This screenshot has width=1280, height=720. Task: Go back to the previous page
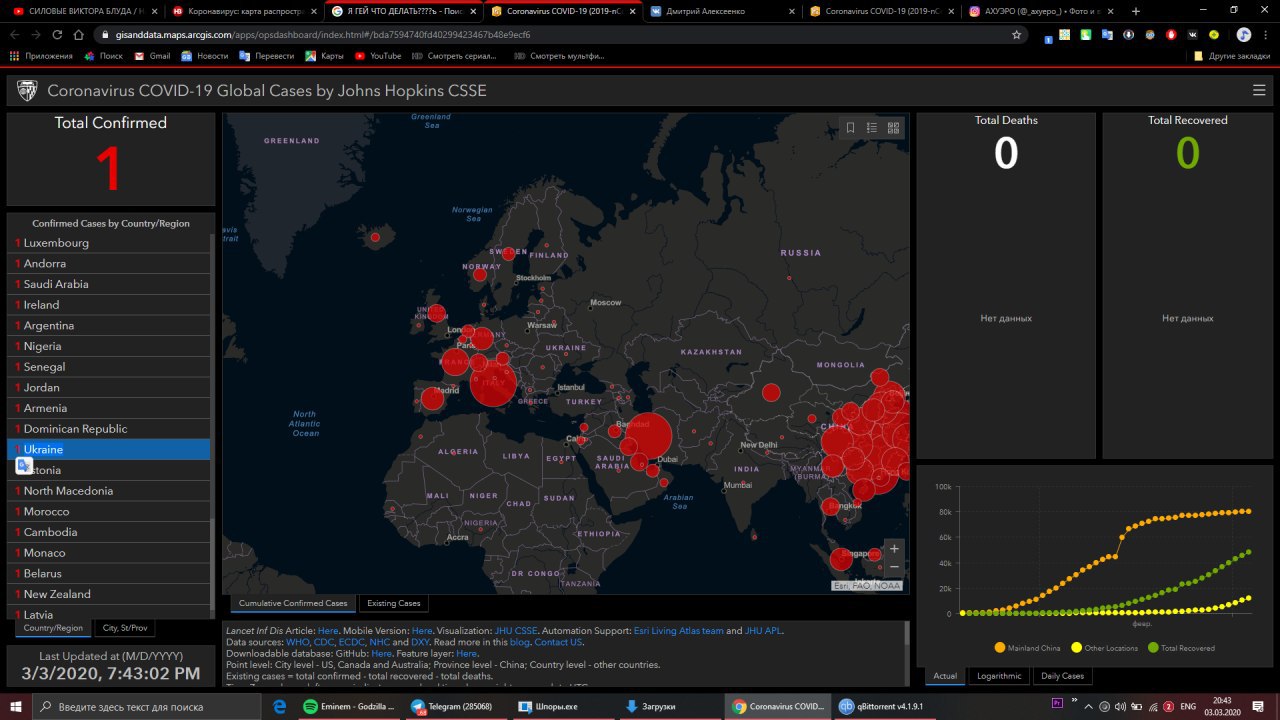14,34
